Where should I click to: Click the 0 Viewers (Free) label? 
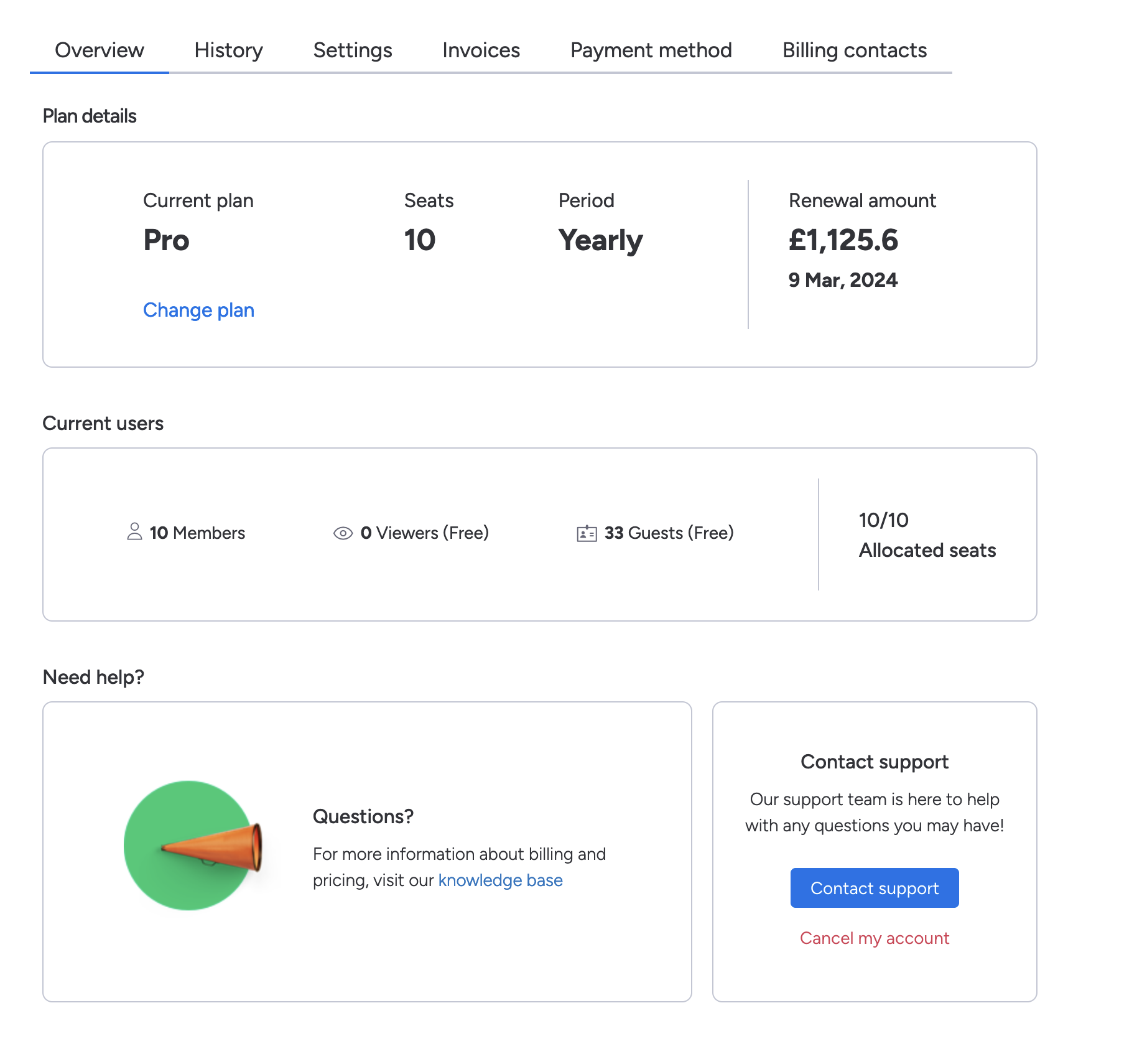(x=424, y=533)
